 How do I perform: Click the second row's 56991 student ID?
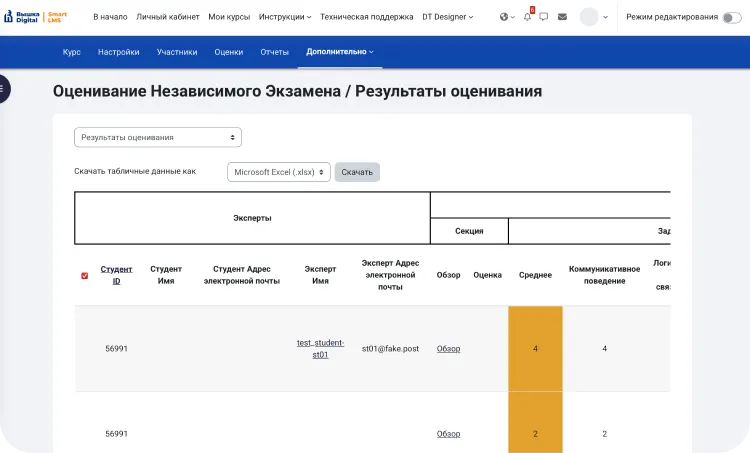[116, 434]
